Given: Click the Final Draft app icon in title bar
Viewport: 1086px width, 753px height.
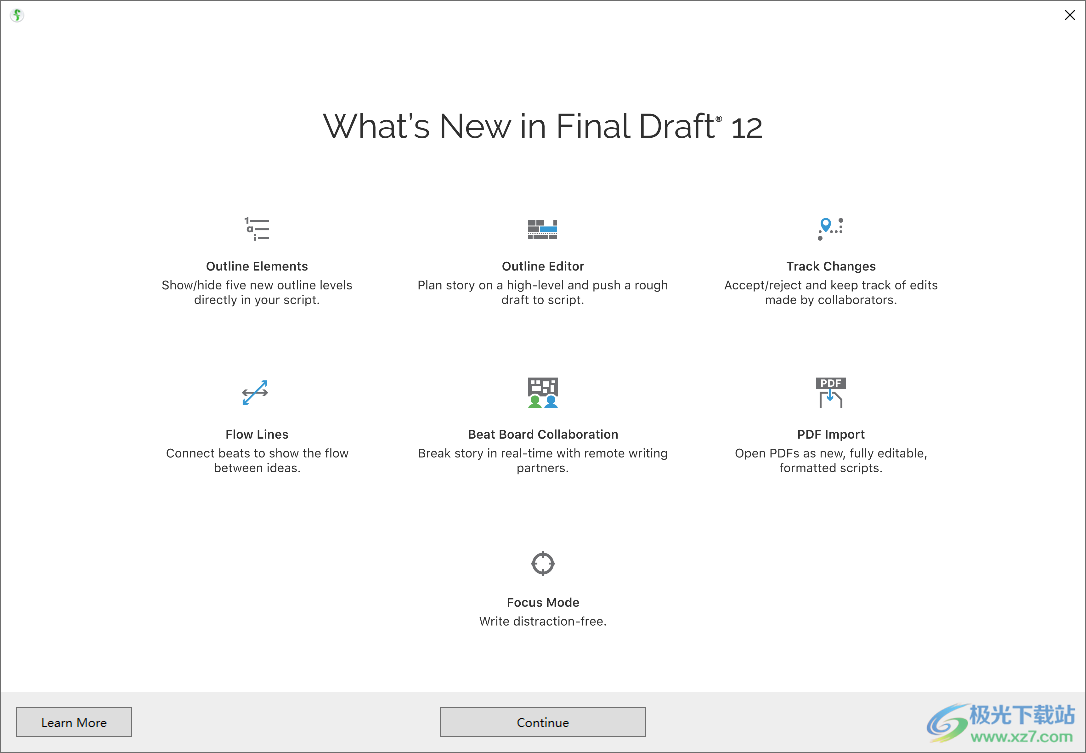Looking at the screenshot, I should click(x=17, y=15).
